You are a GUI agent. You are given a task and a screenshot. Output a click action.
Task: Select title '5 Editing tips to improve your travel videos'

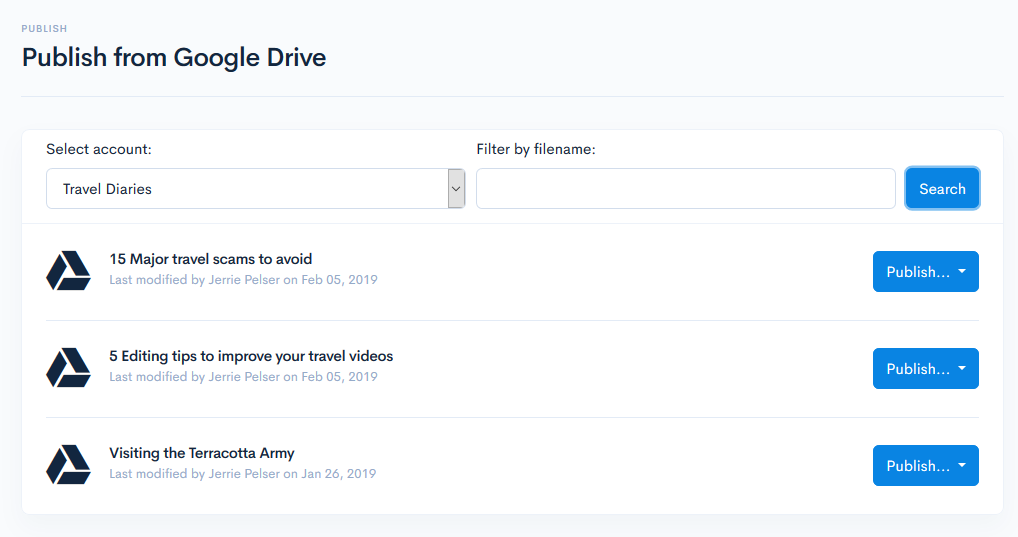251,356
